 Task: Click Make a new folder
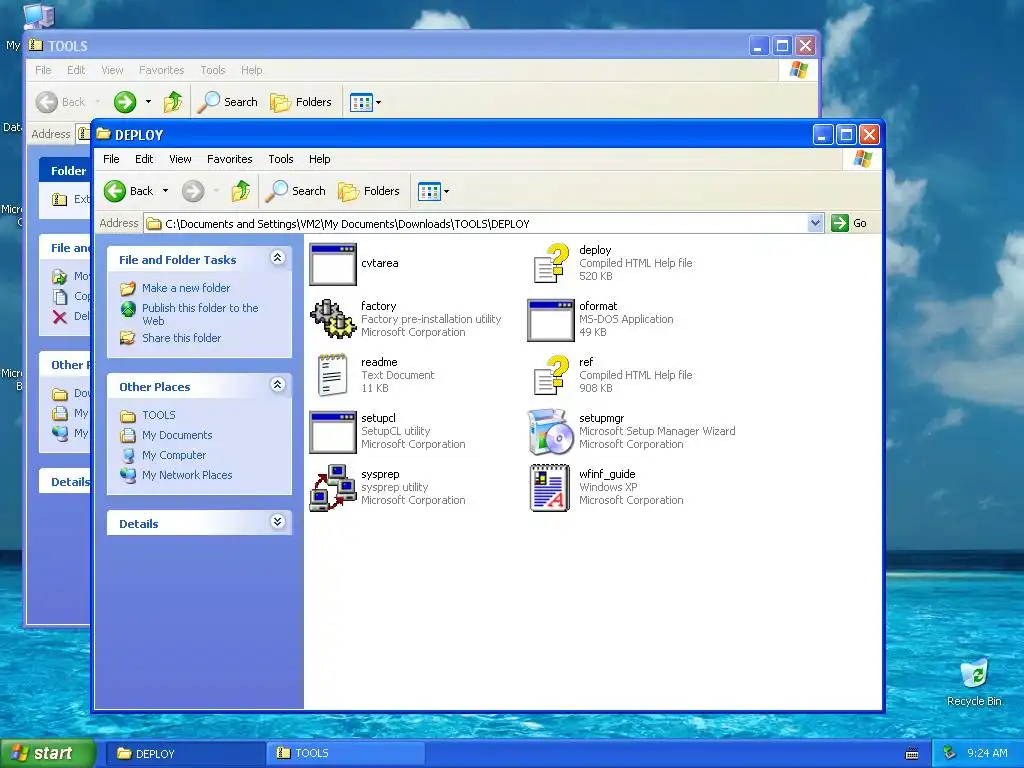(x=186, y=288)
